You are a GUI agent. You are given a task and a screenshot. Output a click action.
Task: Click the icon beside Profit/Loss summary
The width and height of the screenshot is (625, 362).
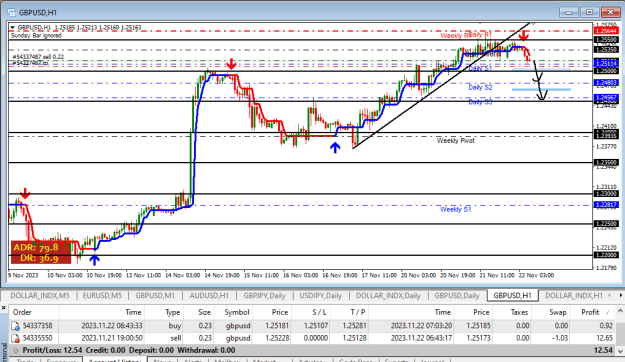coord(16,351)
